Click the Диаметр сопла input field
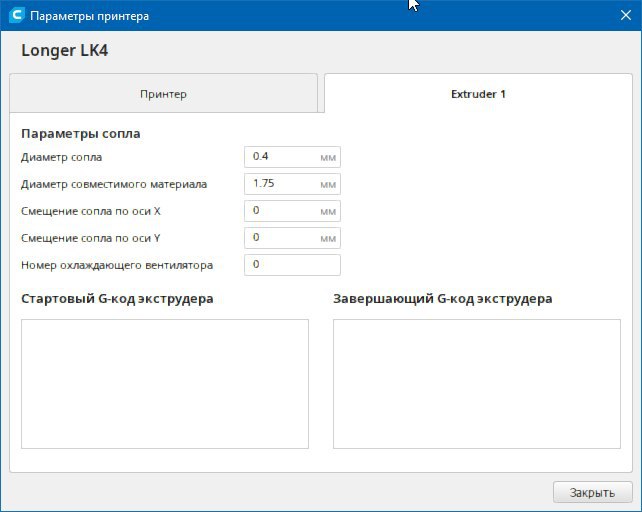Image resolution: width=642 pixels, height=512 pixels. click(292, 157)
